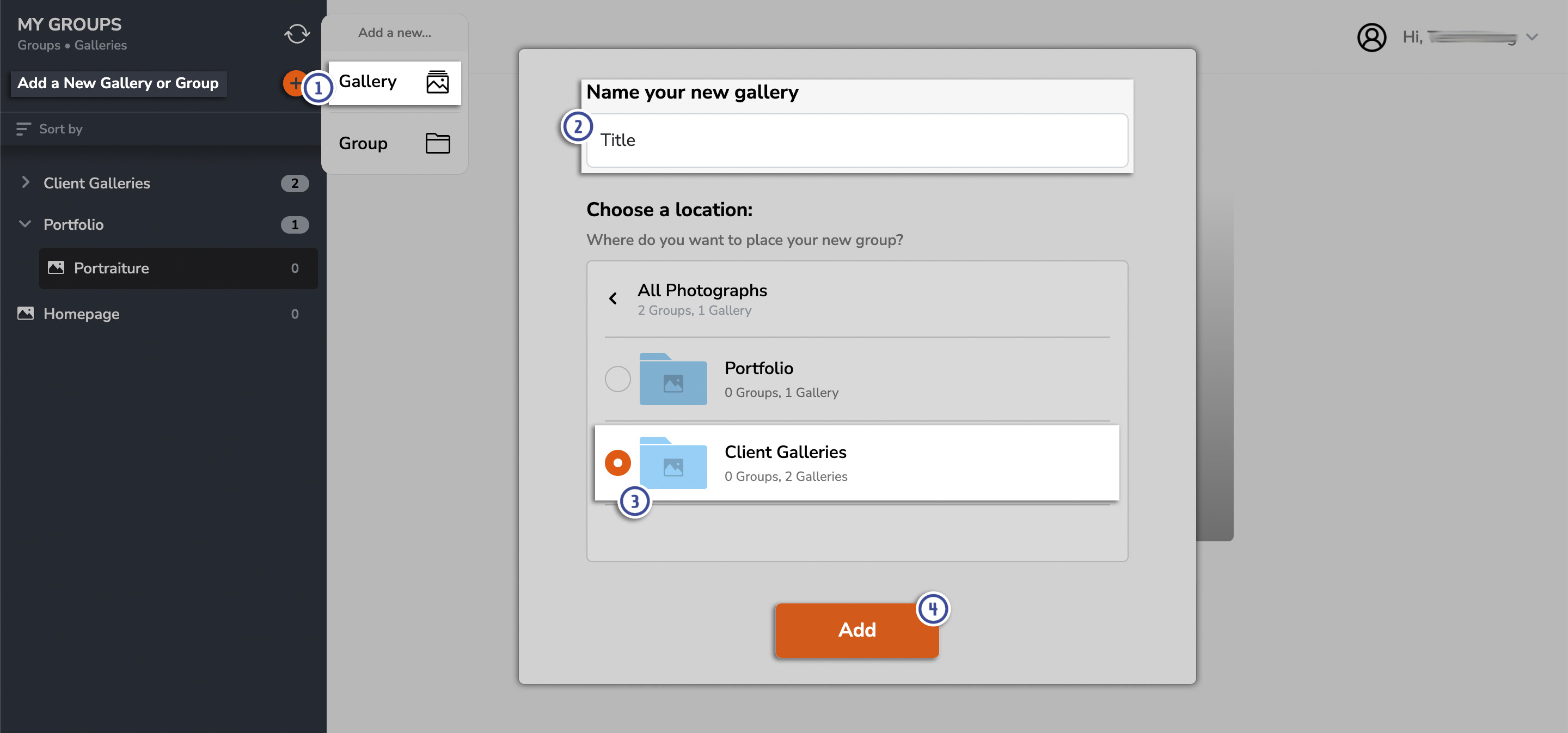Viewport: 1568px width, 733px height.
Task: Click the refresh sync arrows icon
Action: pos(296,33)
